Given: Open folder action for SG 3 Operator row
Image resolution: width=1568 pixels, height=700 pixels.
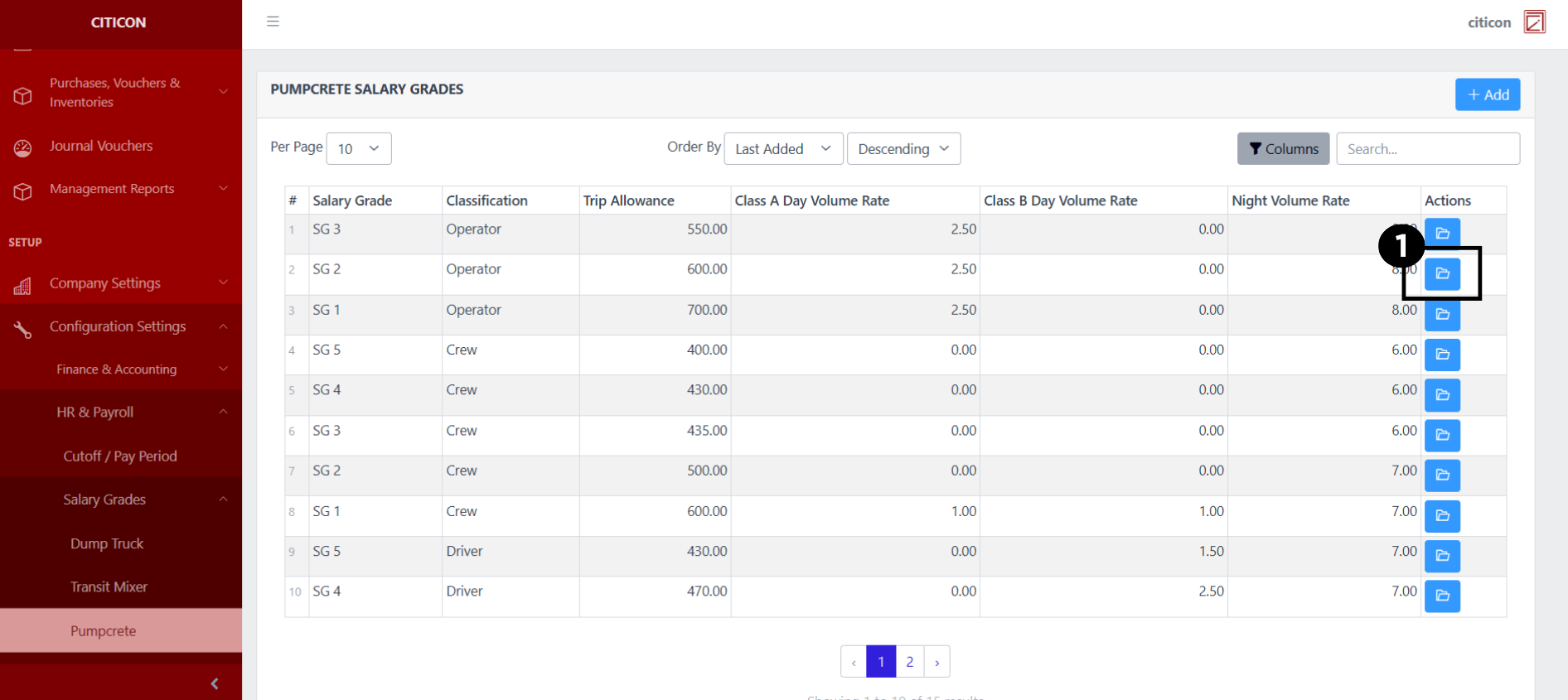Looking at the screenshot, I should coord(1442,233).
